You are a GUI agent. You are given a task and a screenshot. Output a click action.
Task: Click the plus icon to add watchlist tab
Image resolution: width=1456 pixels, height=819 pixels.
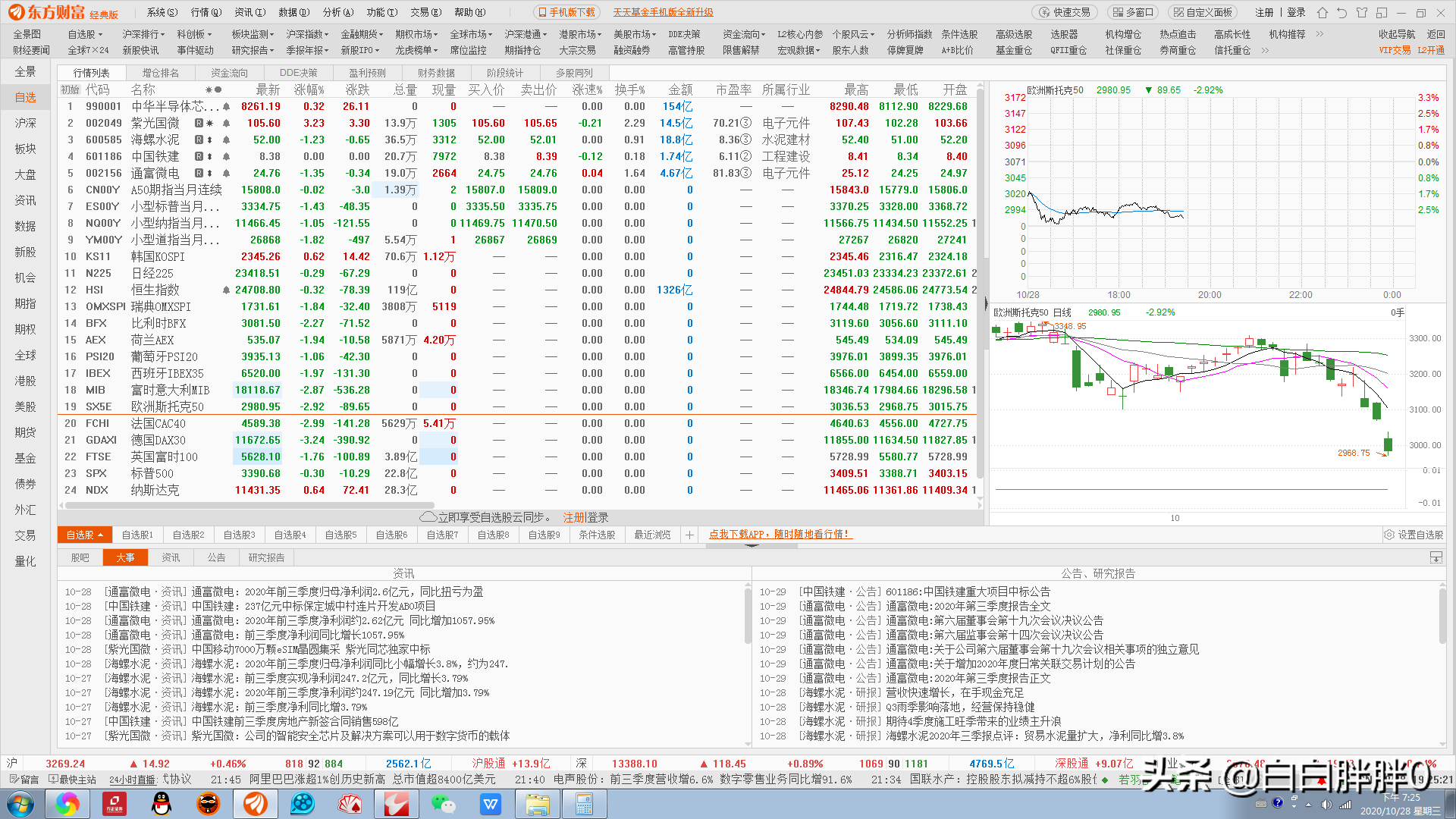pyautogui.click(x=689, y=535)
